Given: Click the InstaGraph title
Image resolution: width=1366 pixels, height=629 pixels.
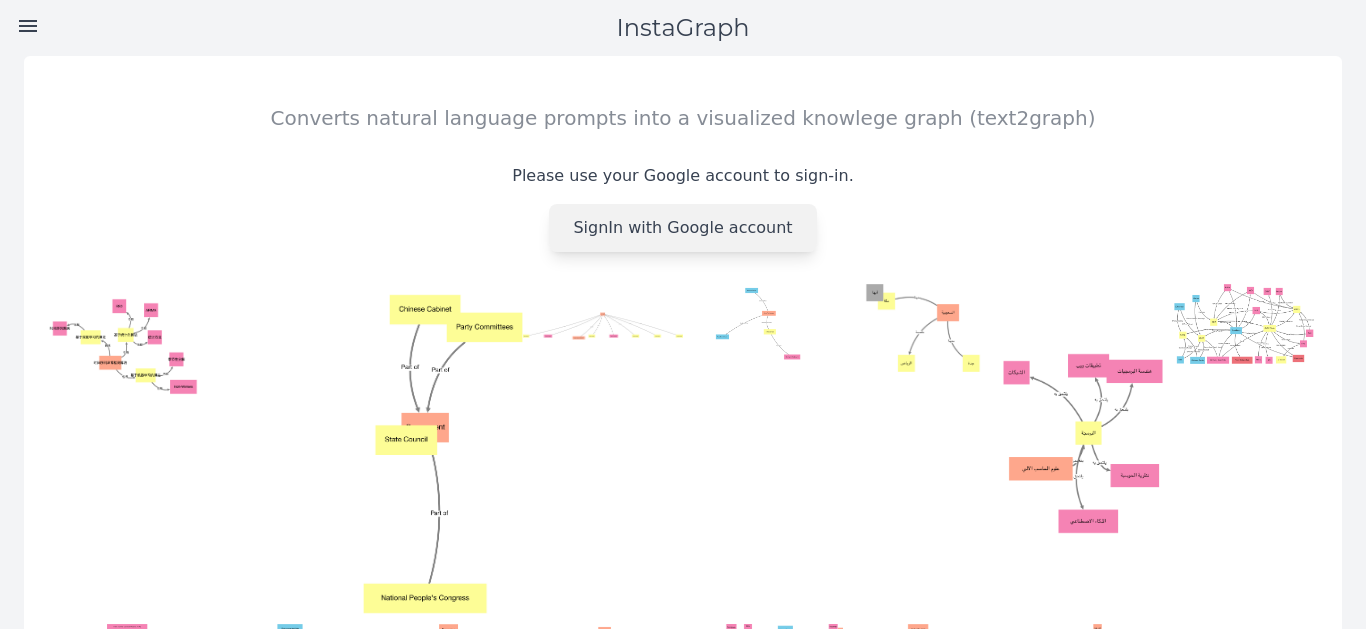Looking at the screenshot, I should coord(683,28).
